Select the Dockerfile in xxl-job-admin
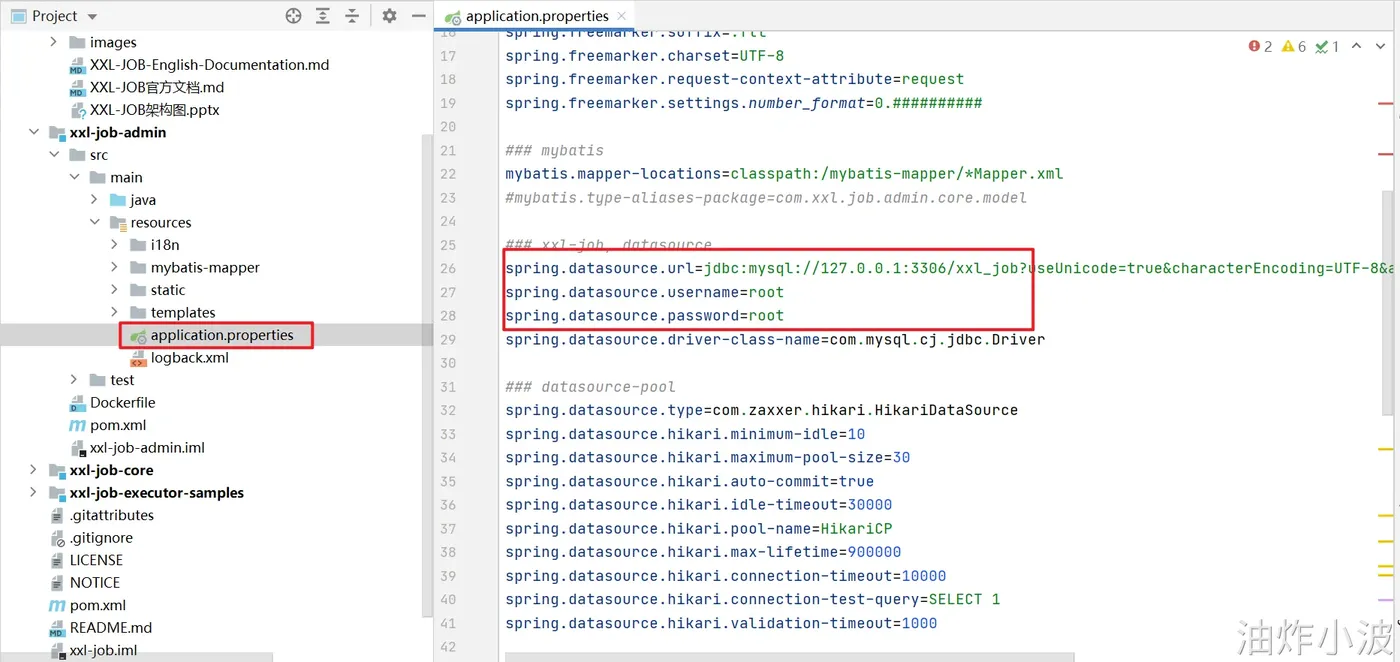The width and height of the screenshot is (1400, 662). click(x=122, y=402)
